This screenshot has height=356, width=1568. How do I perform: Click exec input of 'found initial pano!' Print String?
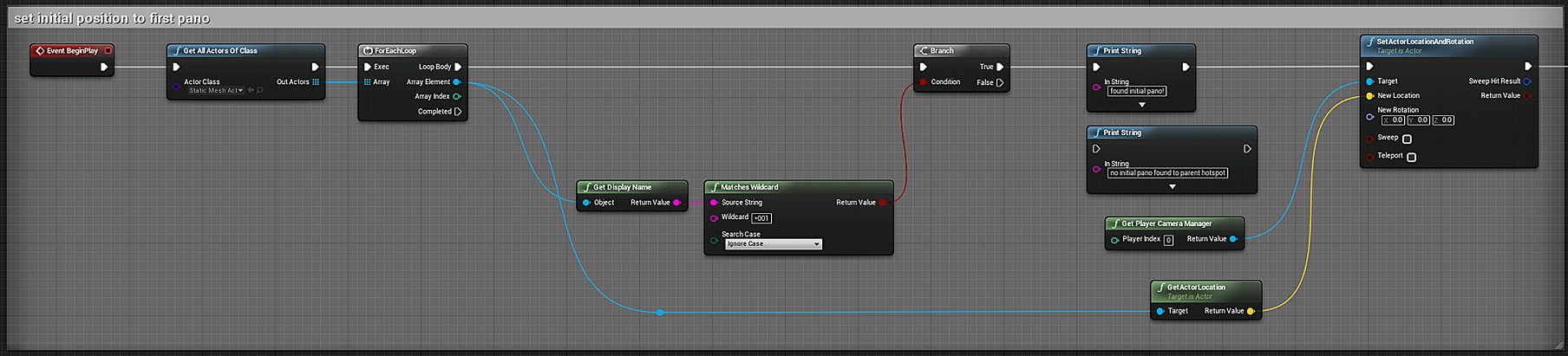(x=1096, y=67)
